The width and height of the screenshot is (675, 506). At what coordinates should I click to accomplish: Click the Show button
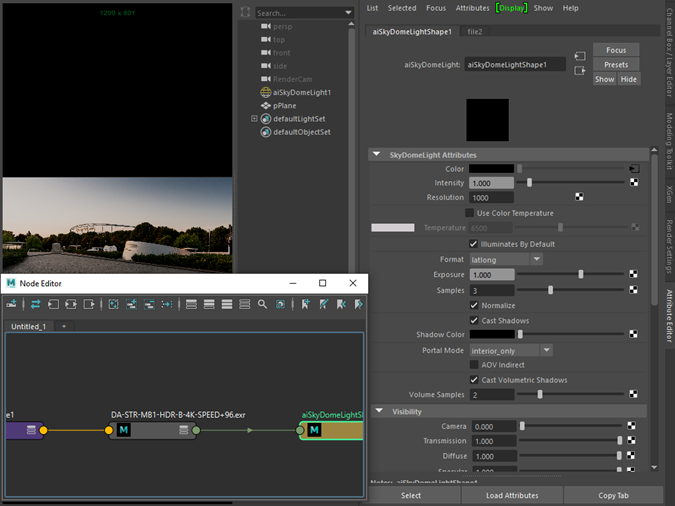[x=604, y=79]
